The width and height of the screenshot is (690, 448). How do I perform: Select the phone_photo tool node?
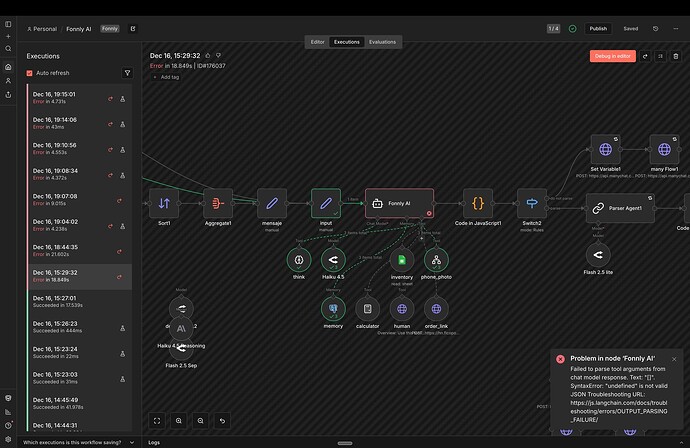(436, 260)
